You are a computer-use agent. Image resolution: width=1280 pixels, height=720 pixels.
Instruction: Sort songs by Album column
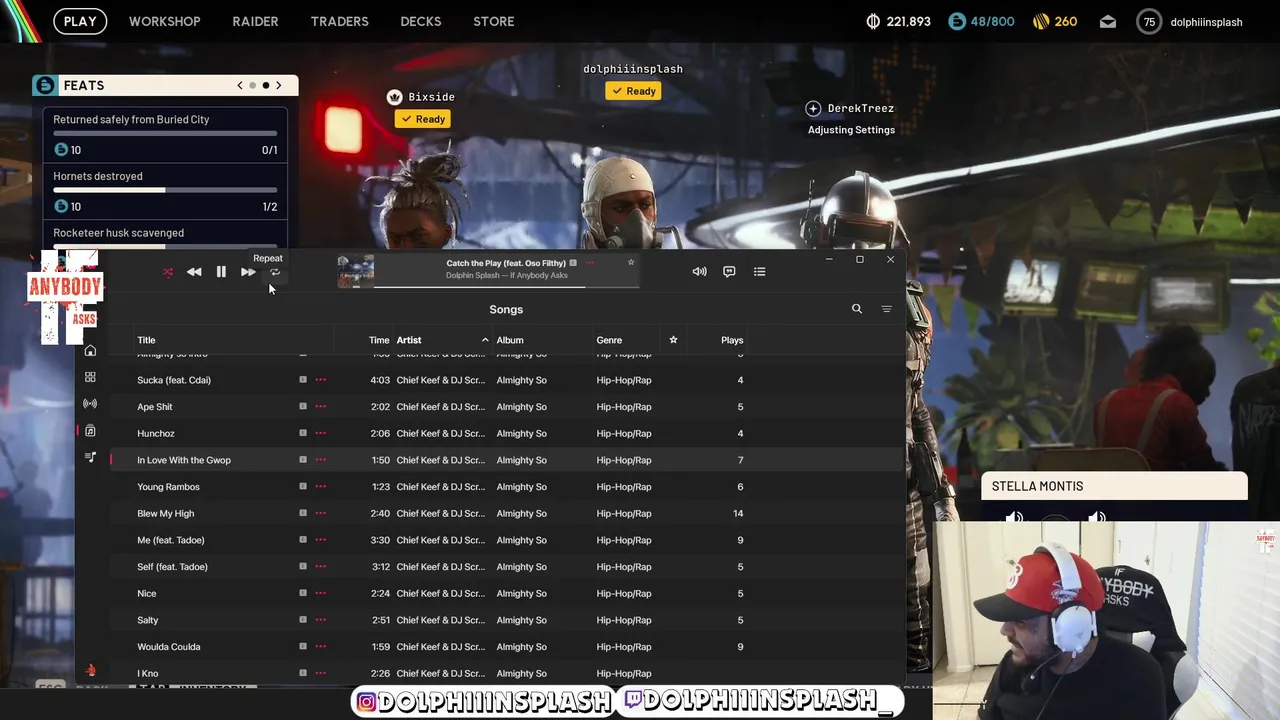510,340
